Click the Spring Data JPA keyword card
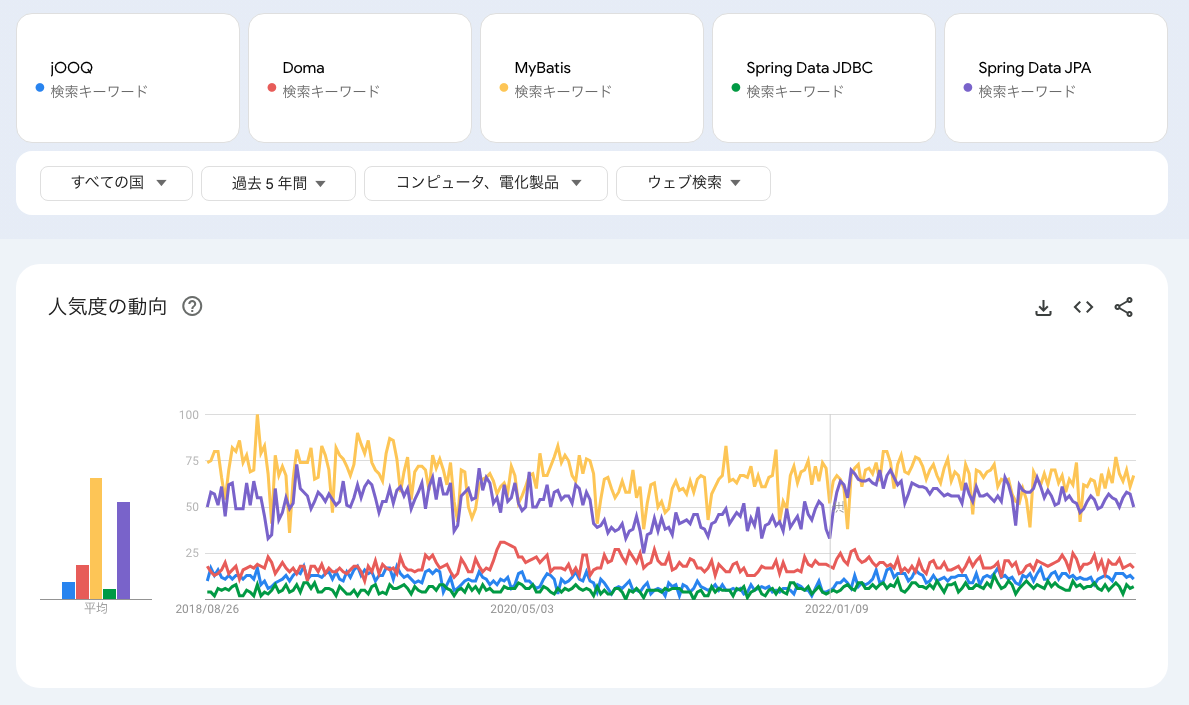Viewport: 1189px width, 705px height. click(1056, 77)
